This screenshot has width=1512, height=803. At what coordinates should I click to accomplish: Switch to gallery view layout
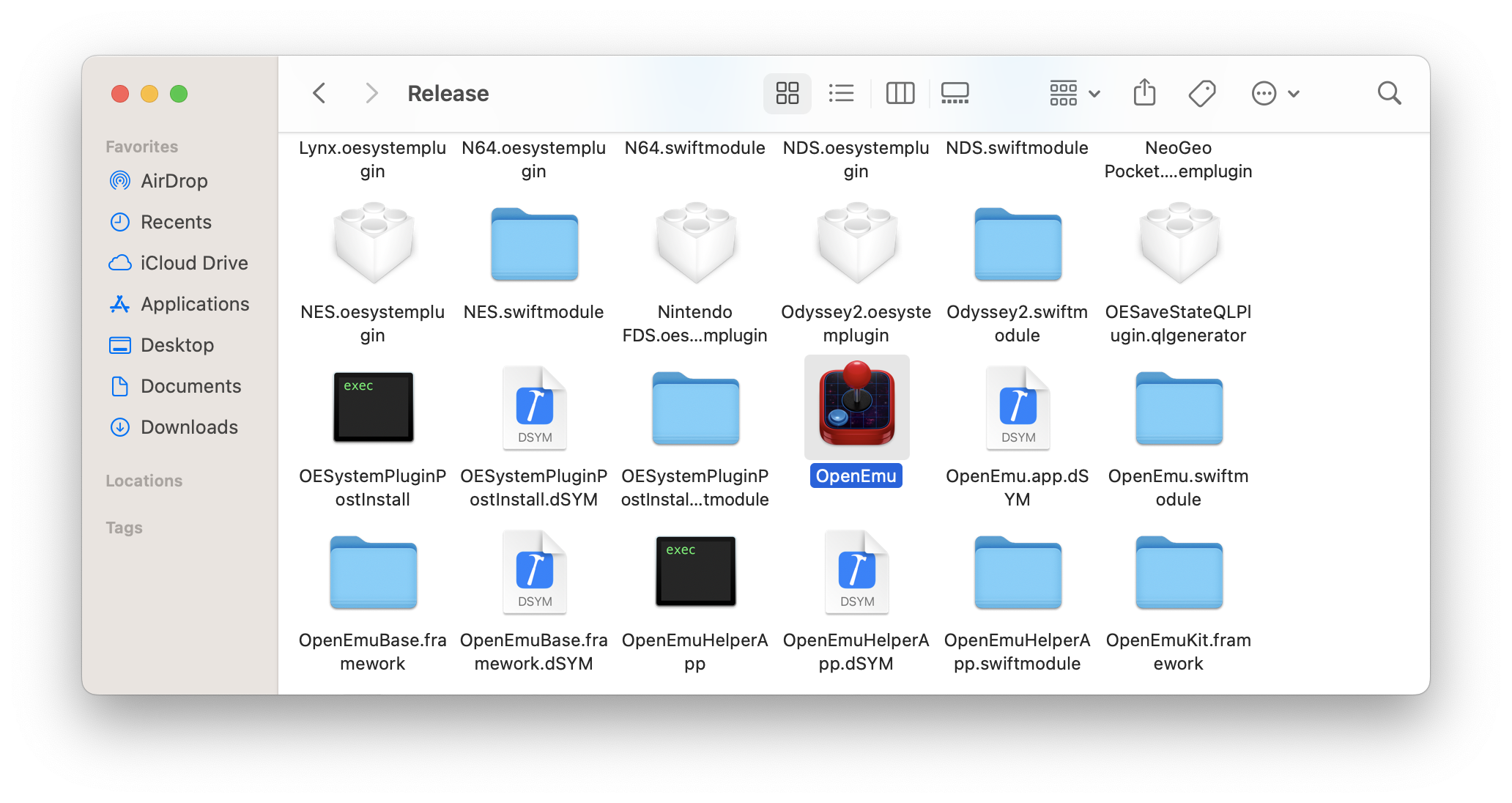click(956, 93)
